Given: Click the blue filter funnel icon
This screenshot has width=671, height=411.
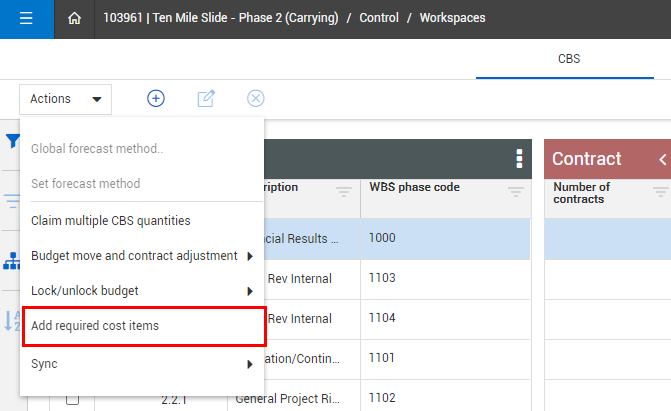Looking at the screenshot, I should [12, 142].
